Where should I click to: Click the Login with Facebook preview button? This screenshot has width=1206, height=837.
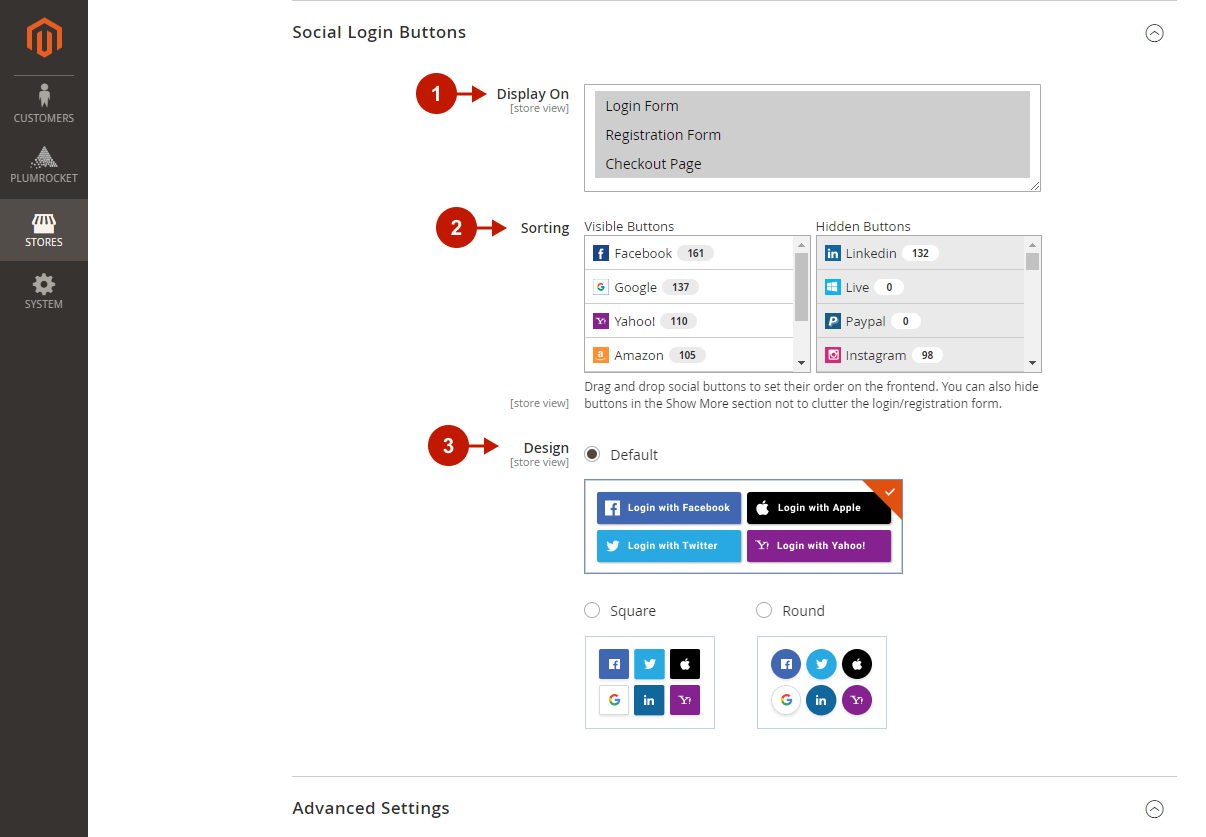point(669,508)
